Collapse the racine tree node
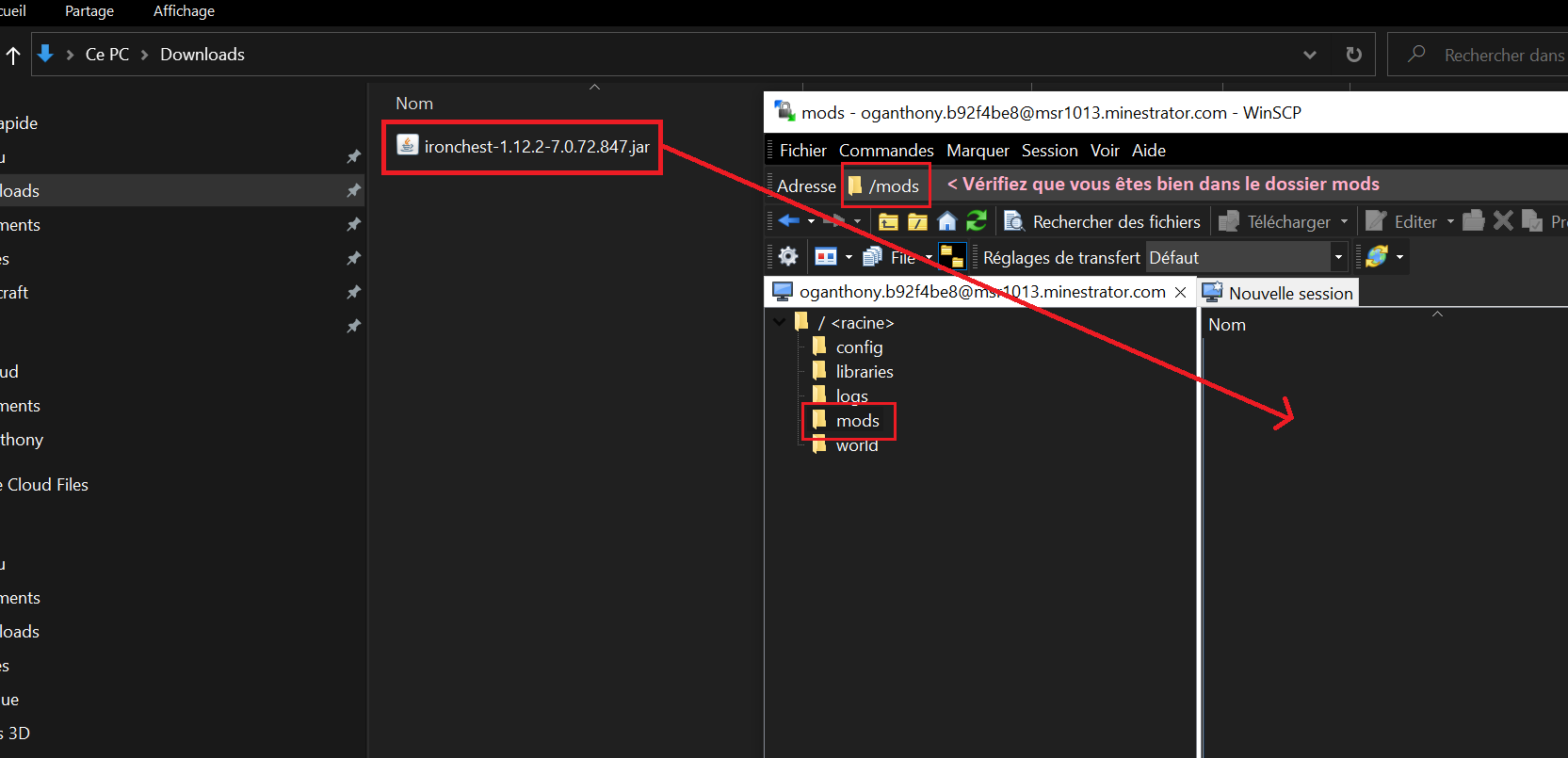Viewport: 1568px width, 758px height. click(779, 322)
